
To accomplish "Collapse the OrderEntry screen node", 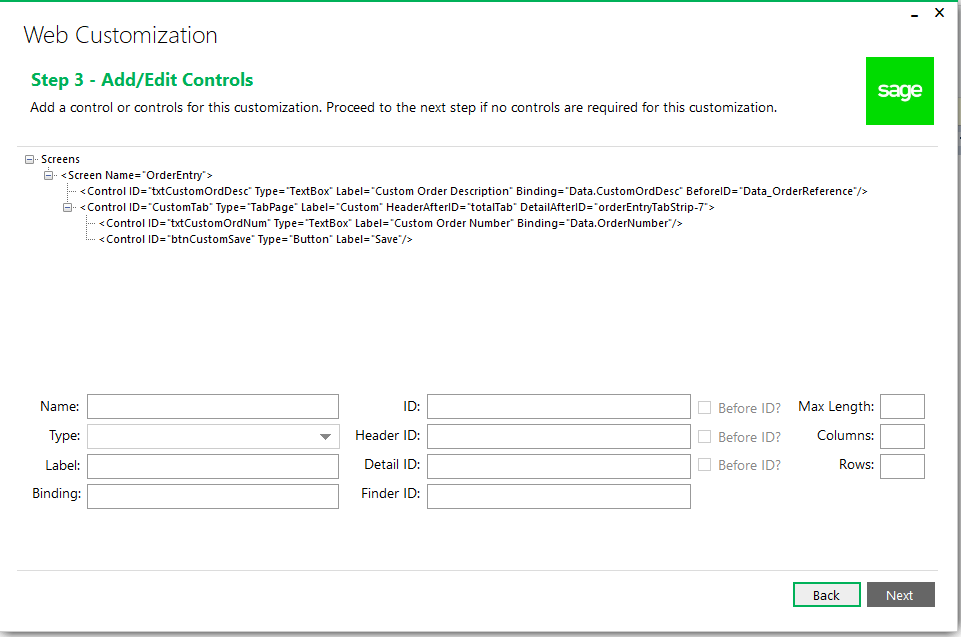I will click(48, 175).
